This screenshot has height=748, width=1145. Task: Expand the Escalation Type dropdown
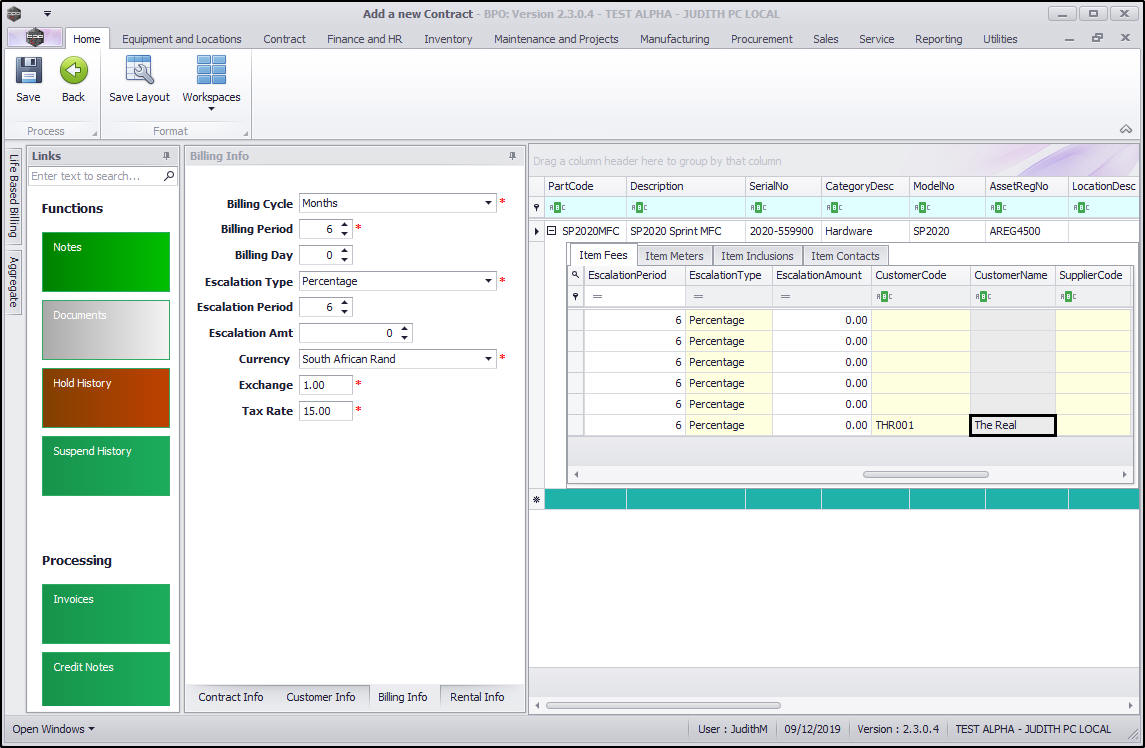[x=489, y=281]
